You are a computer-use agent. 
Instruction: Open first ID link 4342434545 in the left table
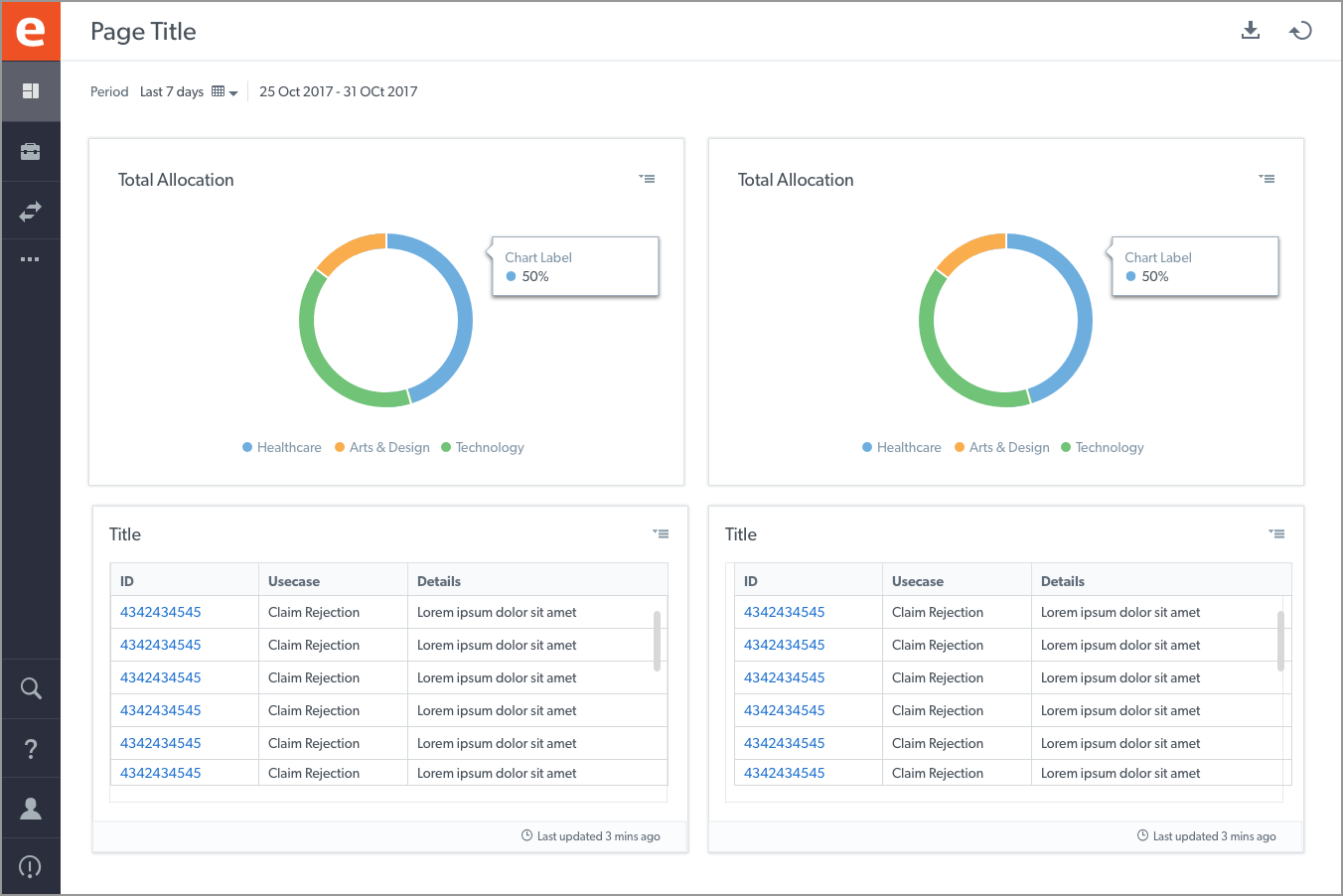click(x=161, y=612)
